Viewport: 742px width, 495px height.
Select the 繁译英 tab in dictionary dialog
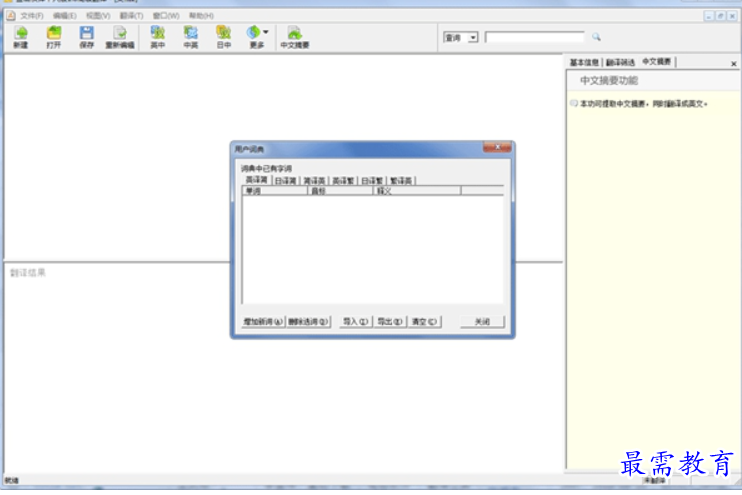401,181
